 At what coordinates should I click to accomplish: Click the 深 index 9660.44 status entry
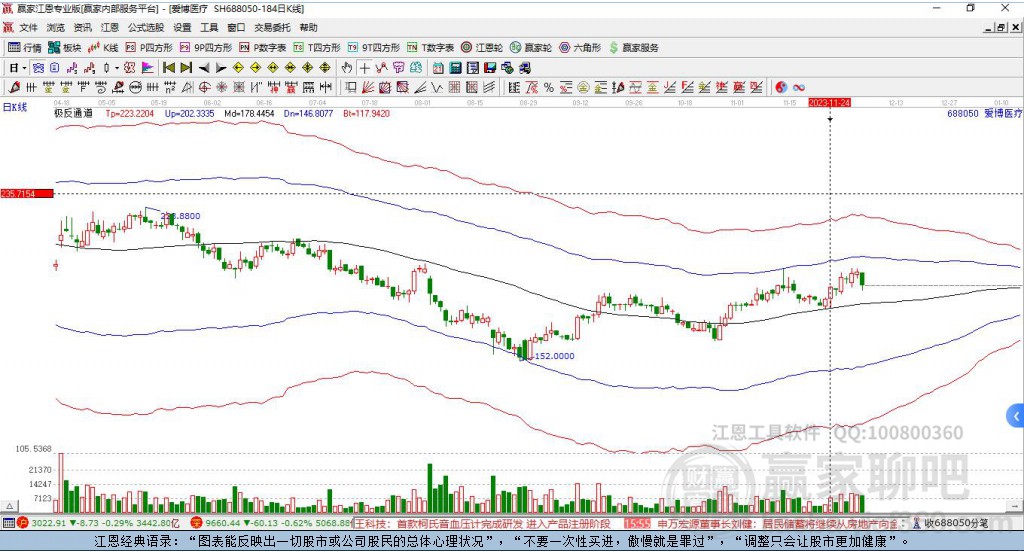(271, 523)
